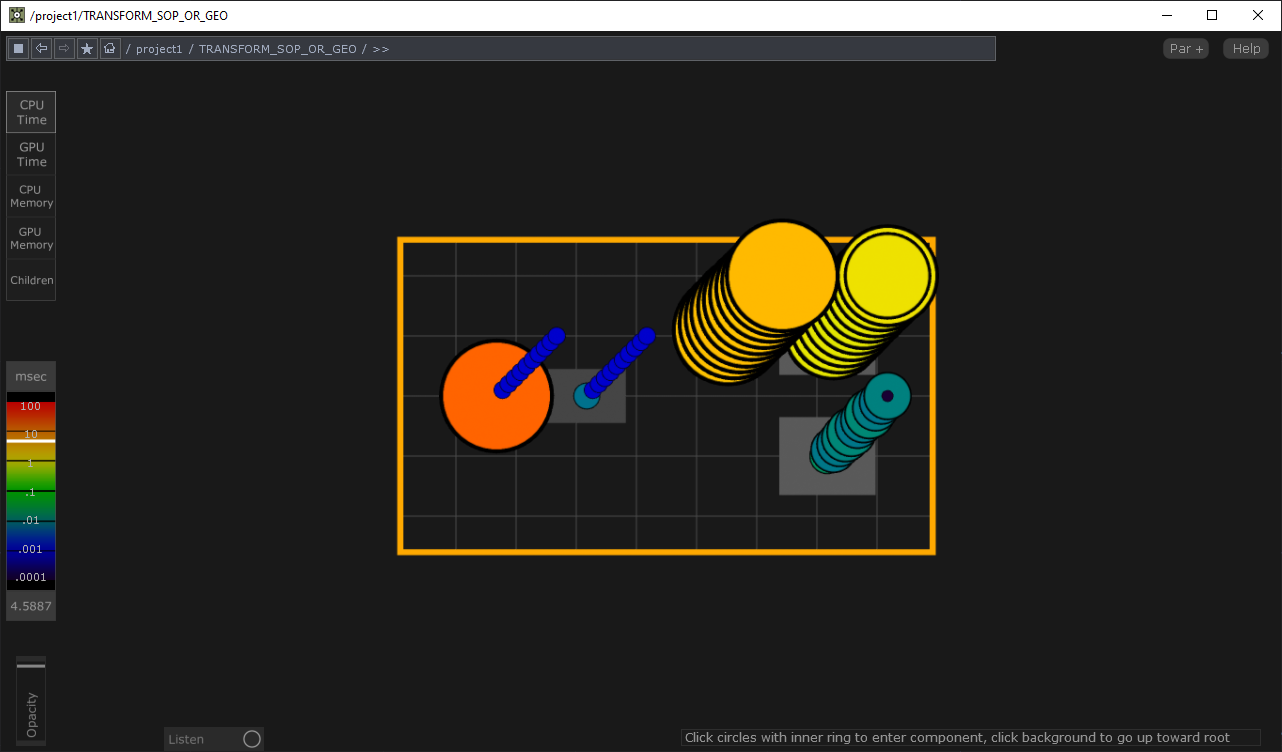
Task: Click the small teal circle on gray square
Action: [587, 396]
